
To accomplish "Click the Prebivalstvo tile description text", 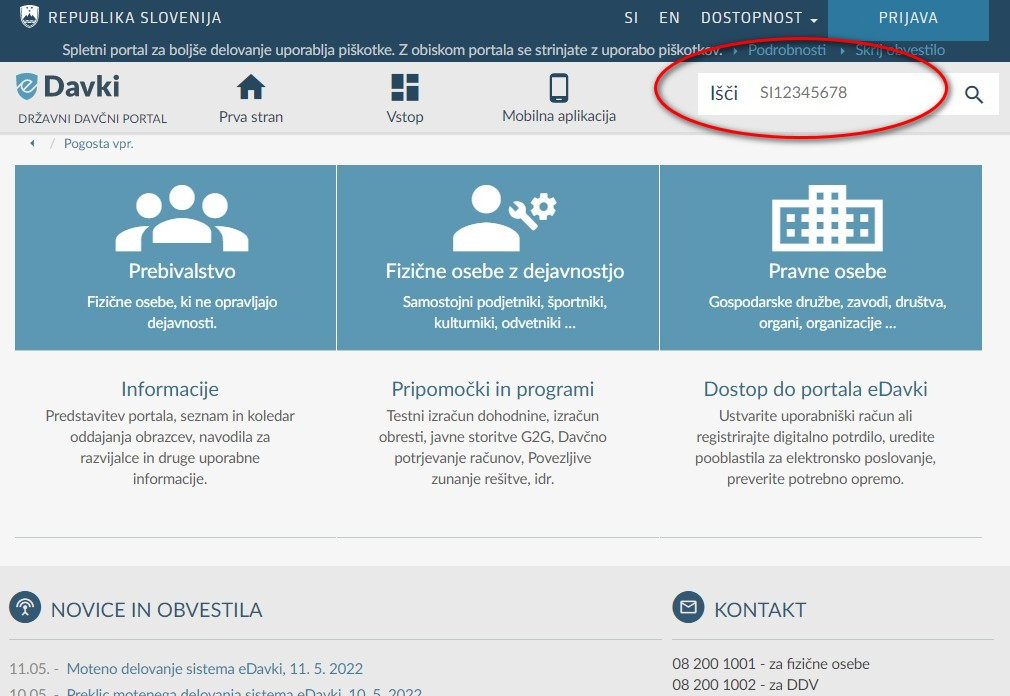I will pos(182,312).
